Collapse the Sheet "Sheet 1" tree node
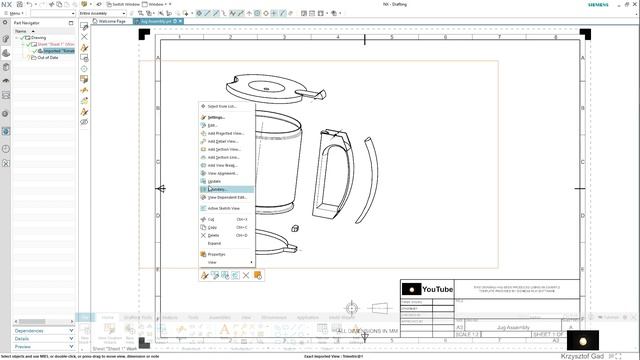Viewport: 640px width, 360px height. [23, 44]
